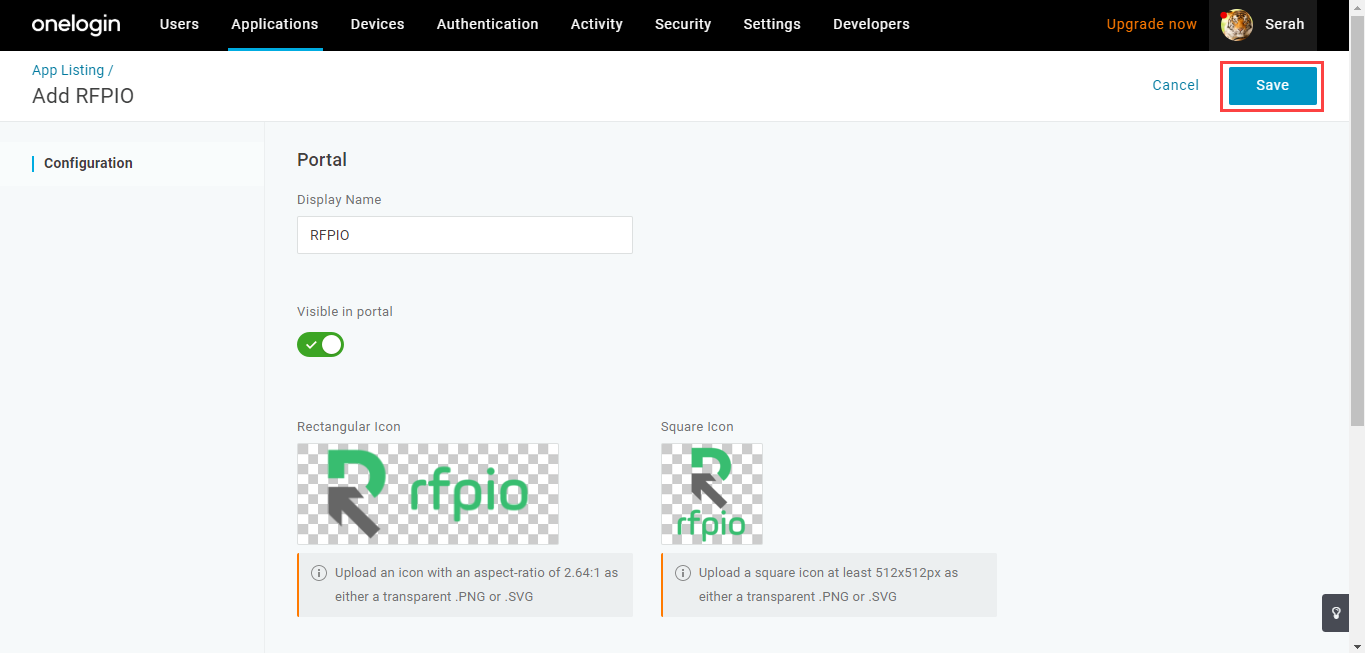
Task: Toggle the Visible in portal switch
Action: tap(320, 345)
